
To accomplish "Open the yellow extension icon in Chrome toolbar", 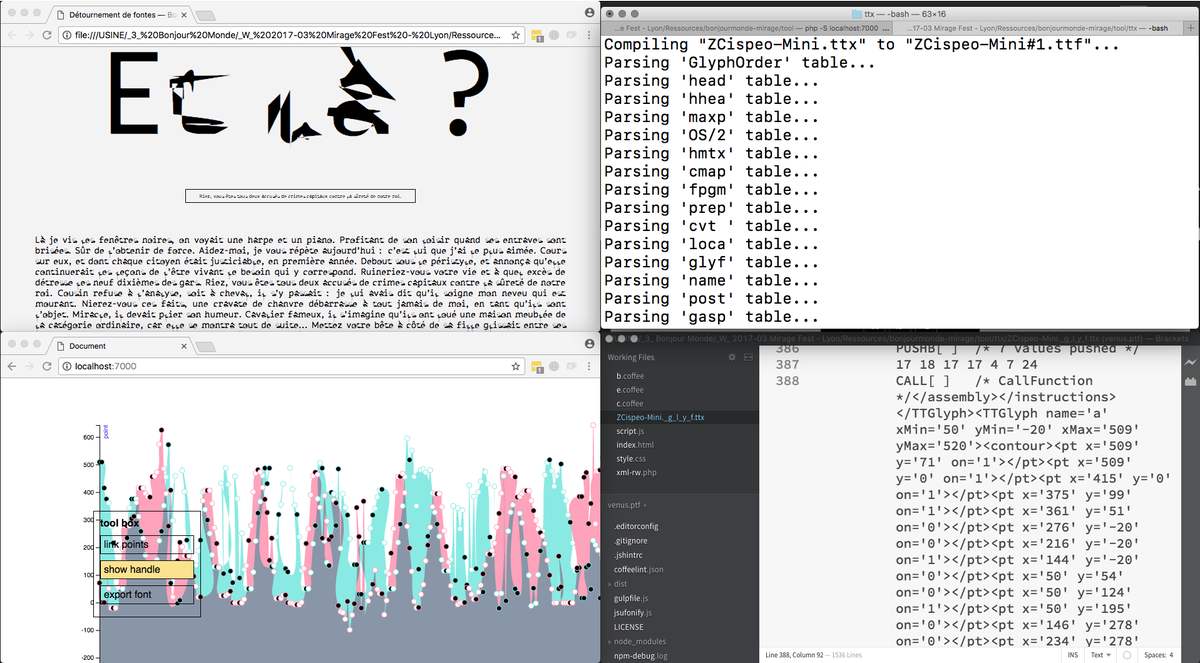I will pos(537,366).
